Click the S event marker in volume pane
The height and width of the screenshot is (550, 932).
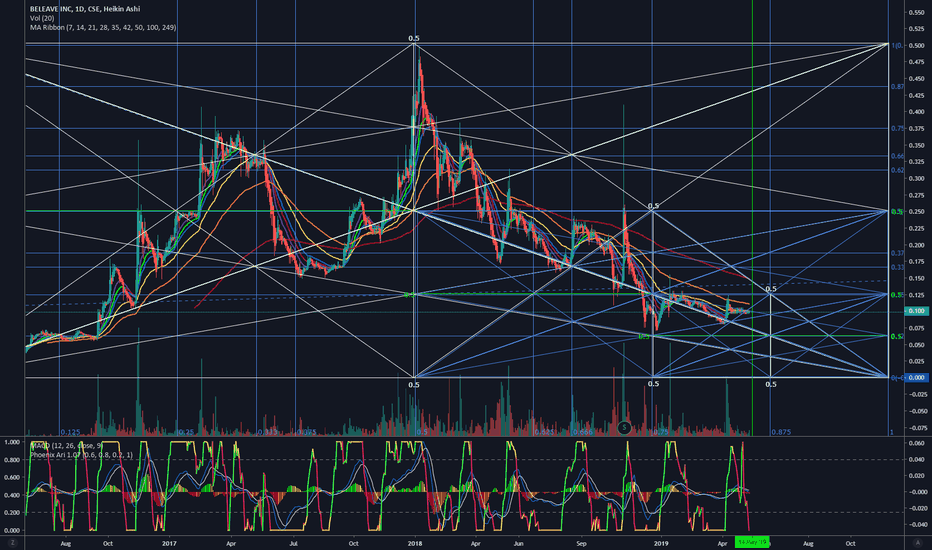[624, 427]
